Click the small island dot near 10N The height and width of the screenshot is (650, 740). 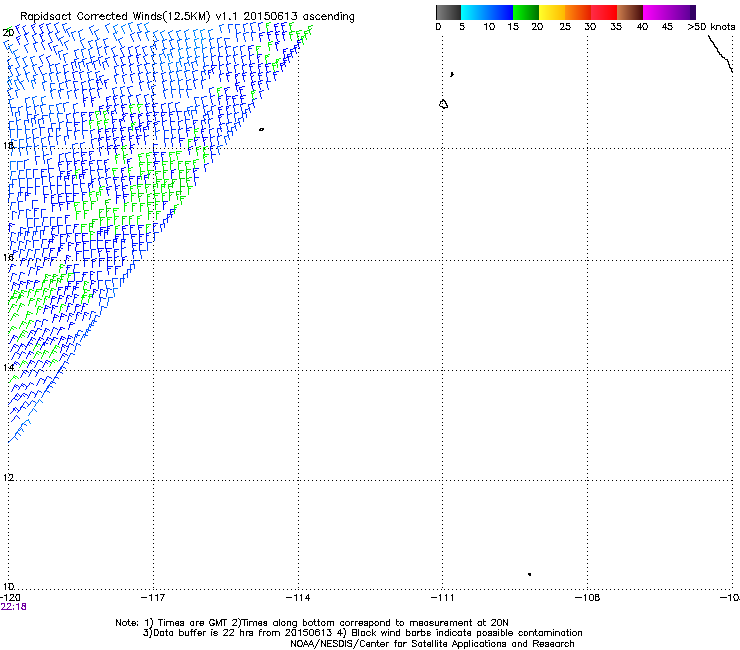tap(530, 574)
